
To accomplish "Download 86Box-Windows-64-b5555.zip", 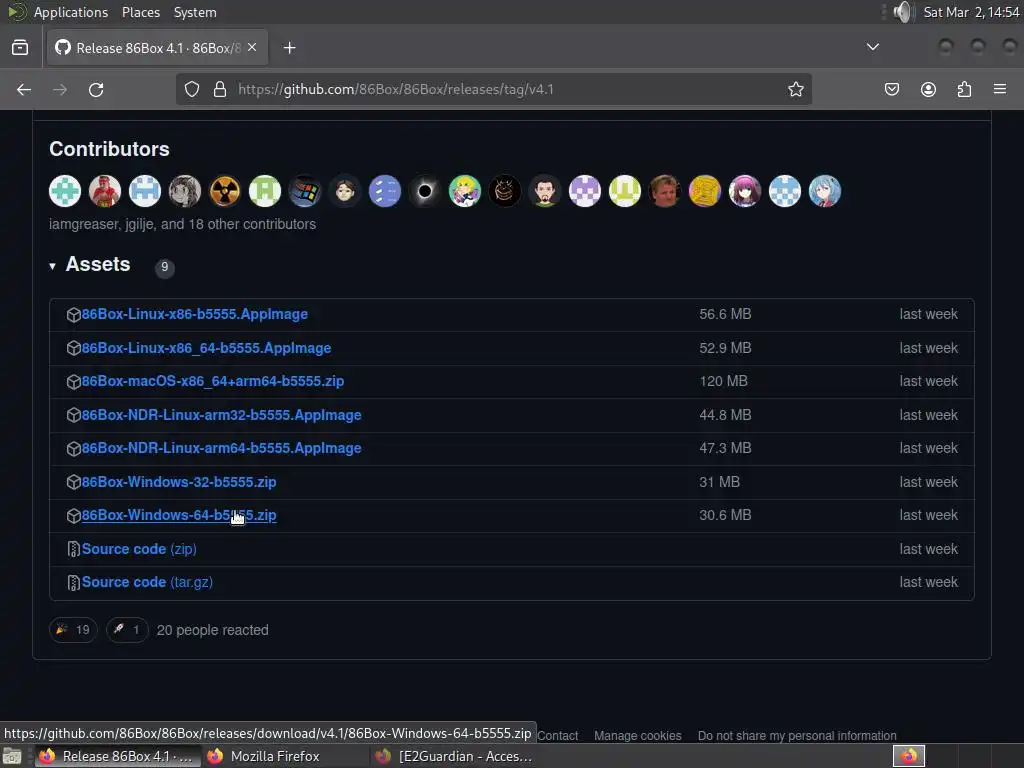I will tap(179, 515).
